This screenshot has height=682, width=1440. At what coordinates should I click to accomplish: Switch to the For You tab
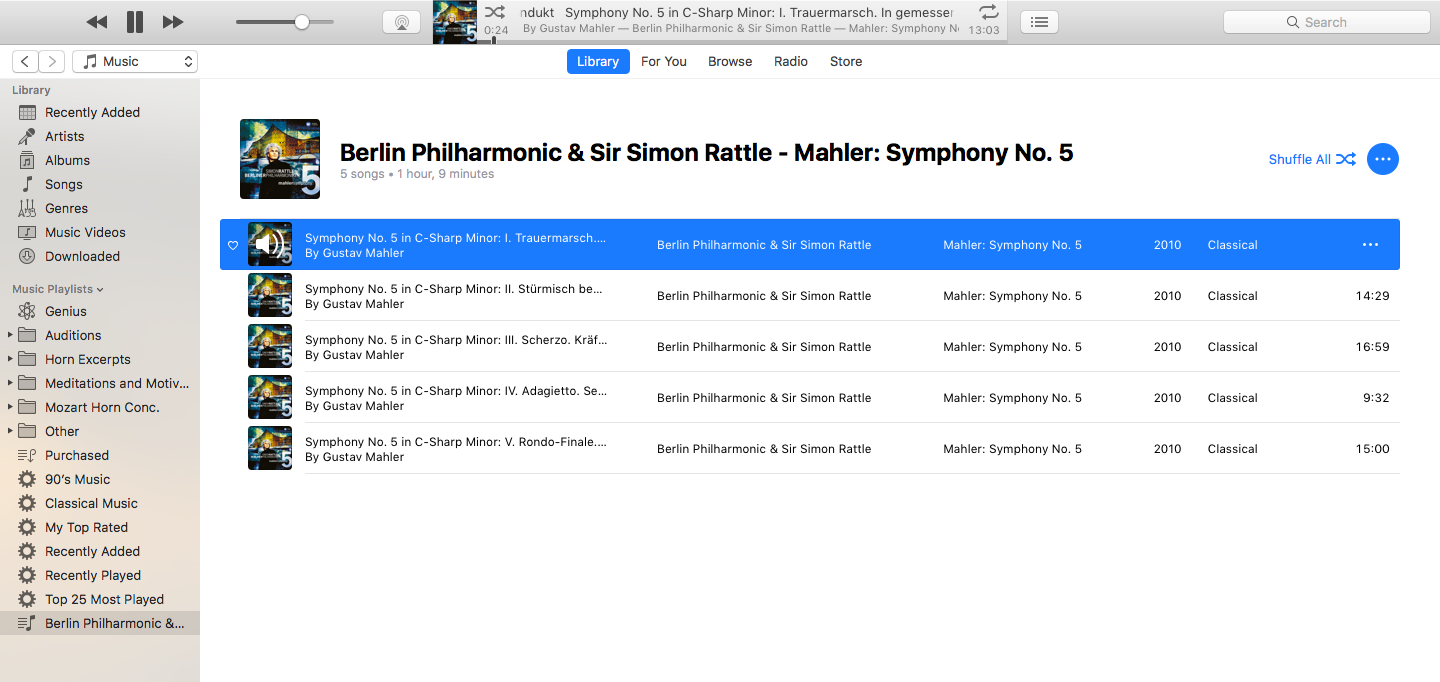pos(664,61)
